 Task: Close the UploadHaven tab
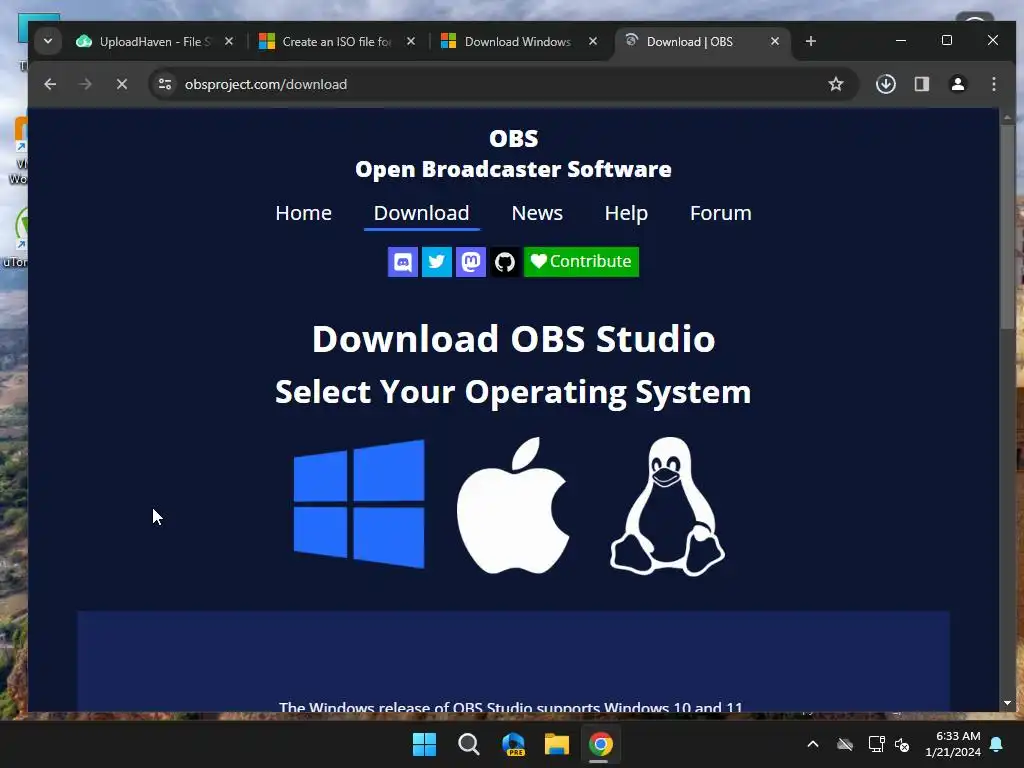click(229, 41)
